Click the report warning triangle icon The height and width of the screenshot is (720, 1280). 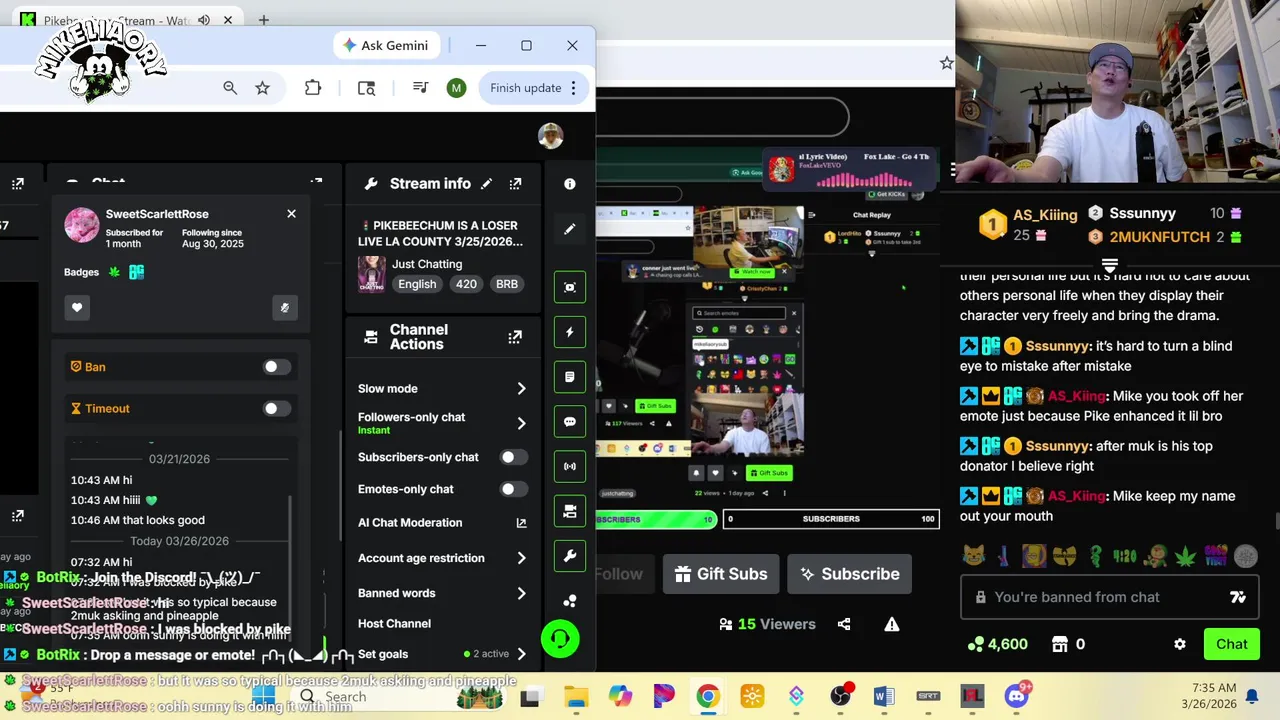pyautogui.click(x=891, y=624)
